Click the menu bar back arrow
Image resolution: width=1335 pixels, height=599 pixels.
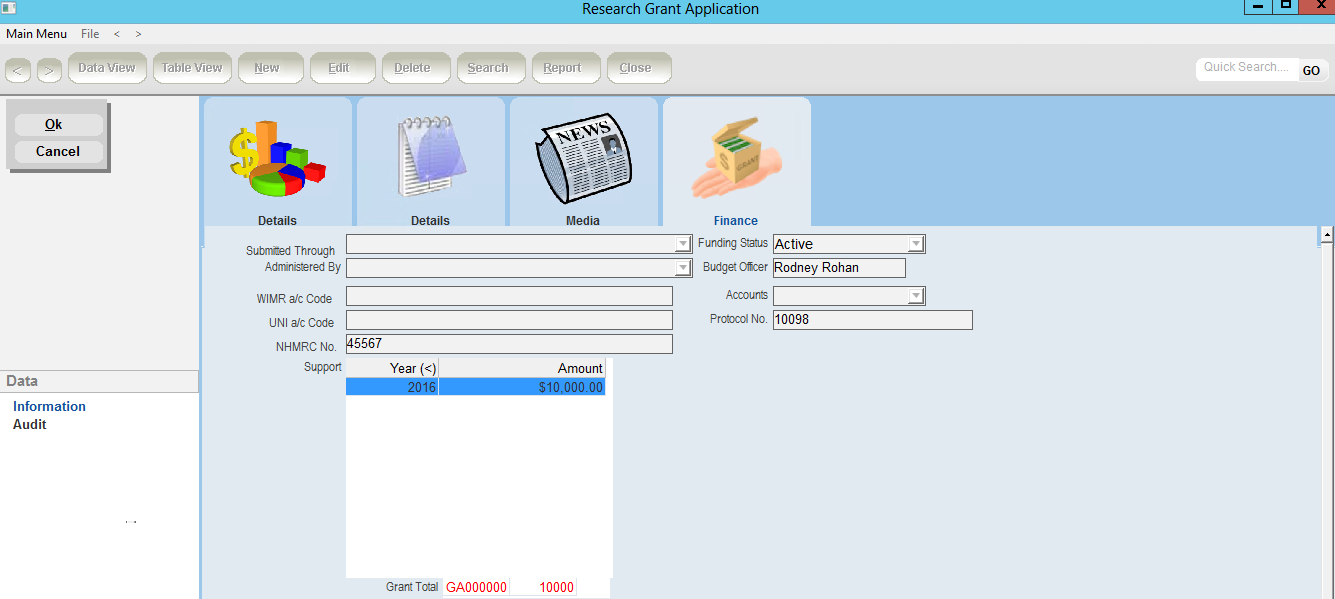point(117,34)
